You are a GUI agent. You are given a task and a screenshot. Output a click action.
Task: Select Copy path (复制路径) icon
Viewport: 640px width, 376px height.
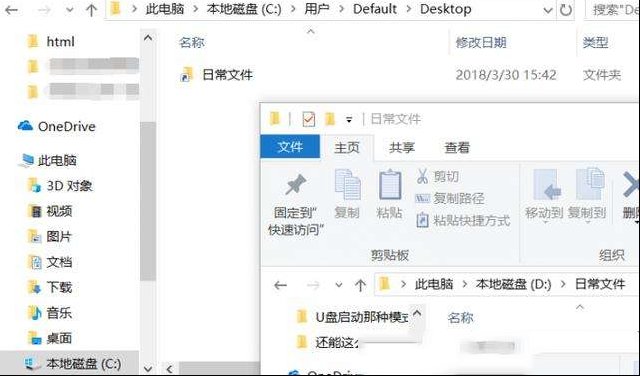[x=422, y=199]
